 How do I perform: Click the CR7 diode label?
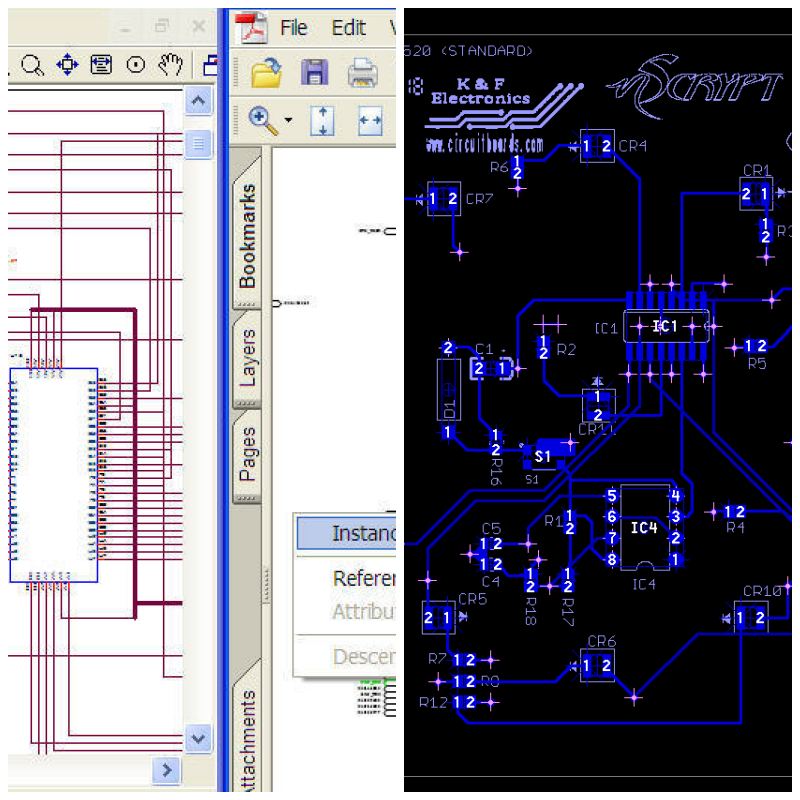tap(480, 198)
